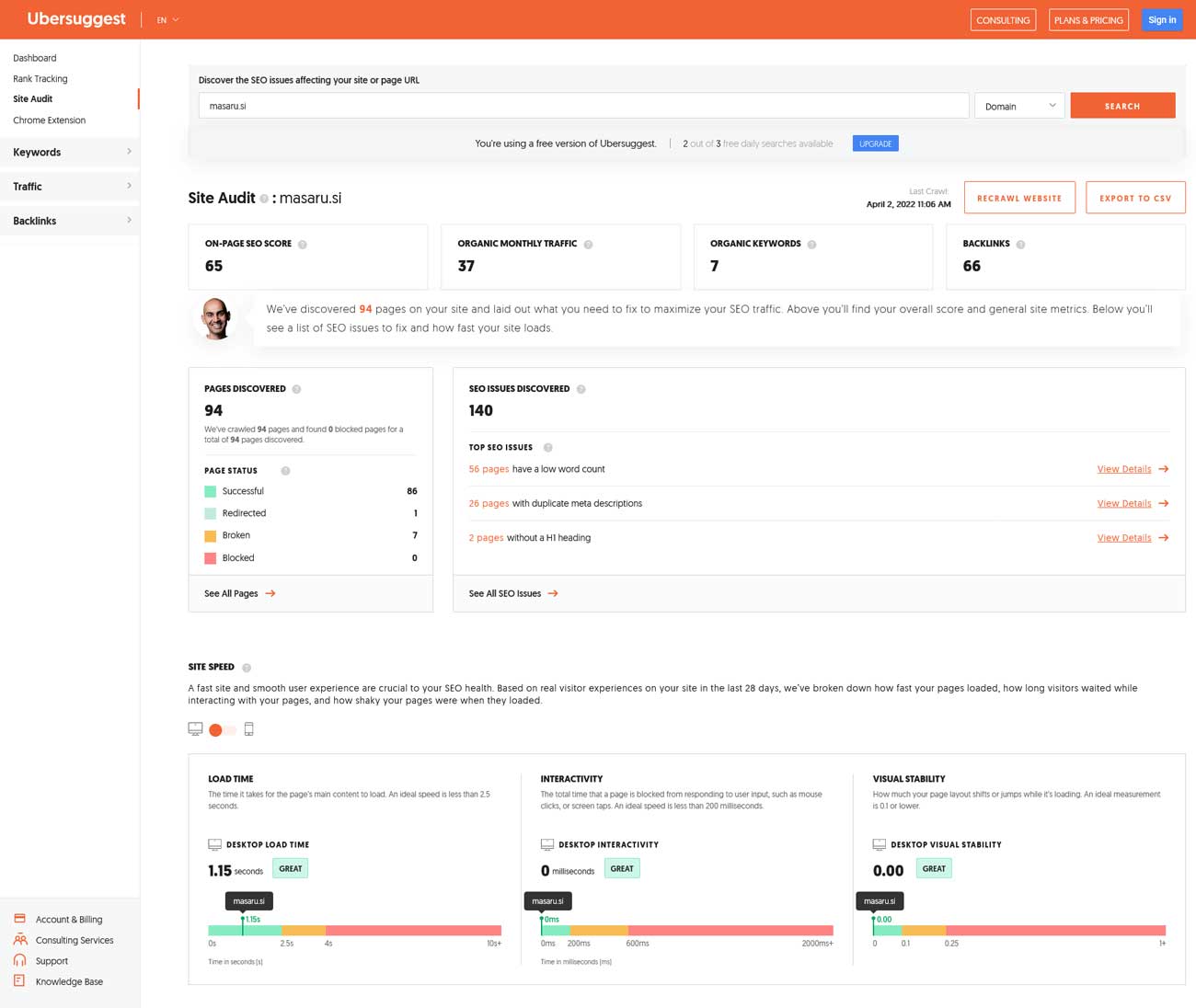Click the CONSULTING button
This screenshot has width=1196, height=1008.
[1003, 20]
